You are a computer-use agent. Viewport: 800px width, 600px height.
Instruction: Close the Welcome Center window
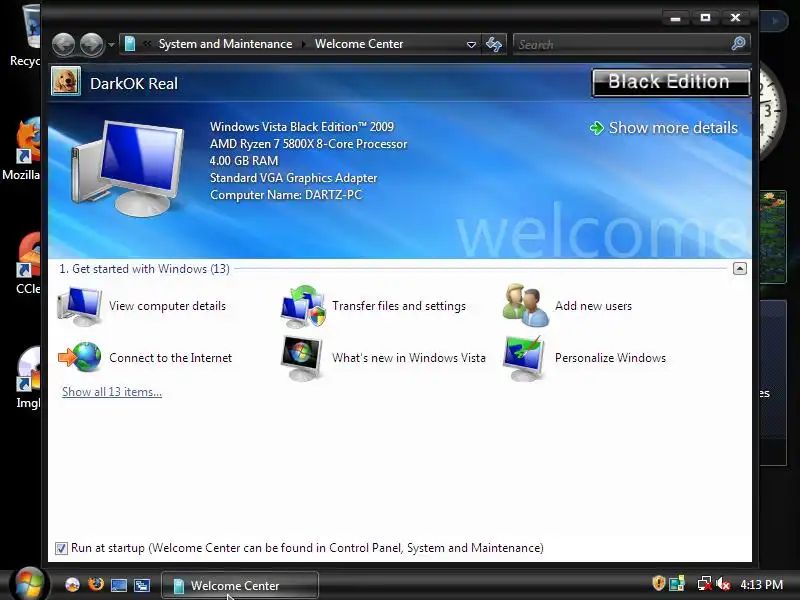point(735,18)
